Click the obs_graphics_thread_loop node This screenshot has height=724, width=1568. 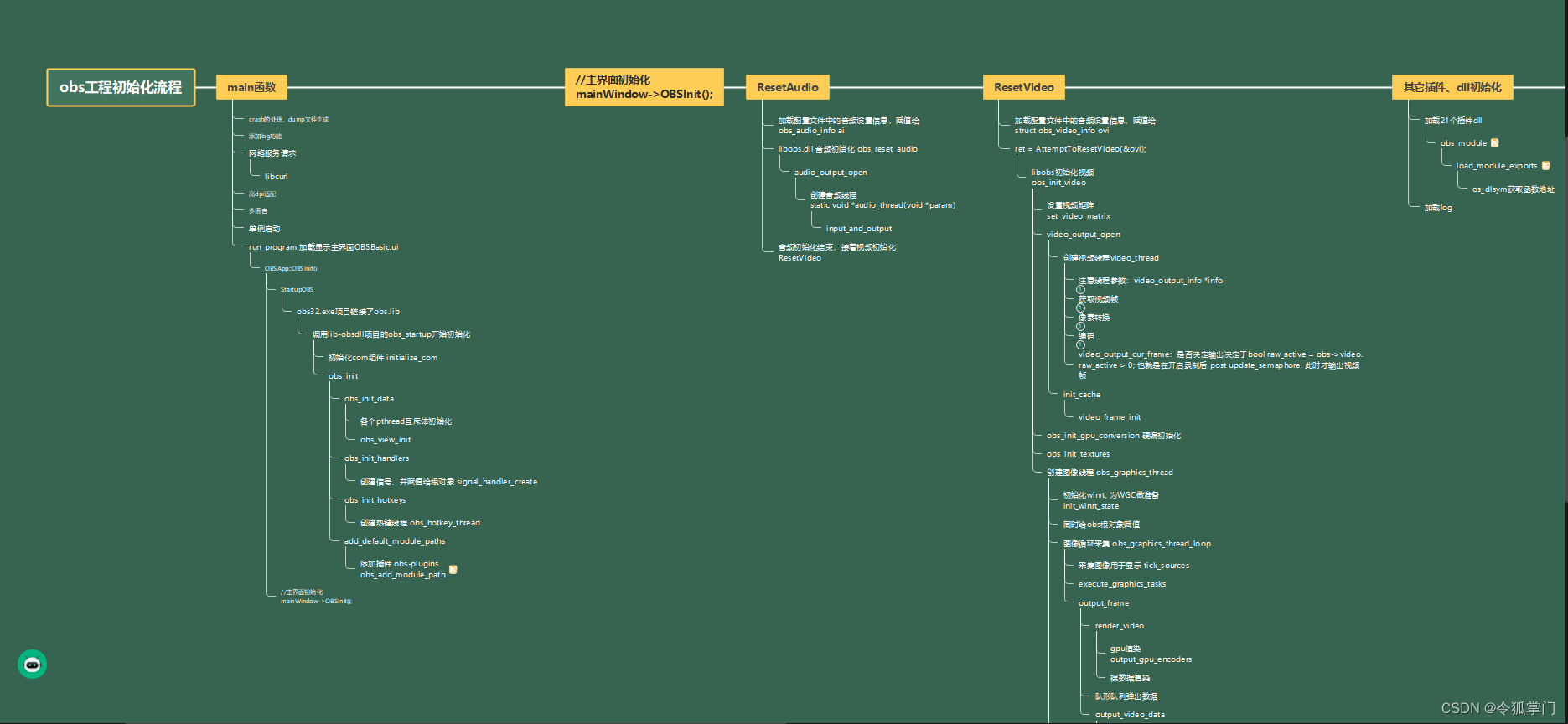coord(1137,544)
